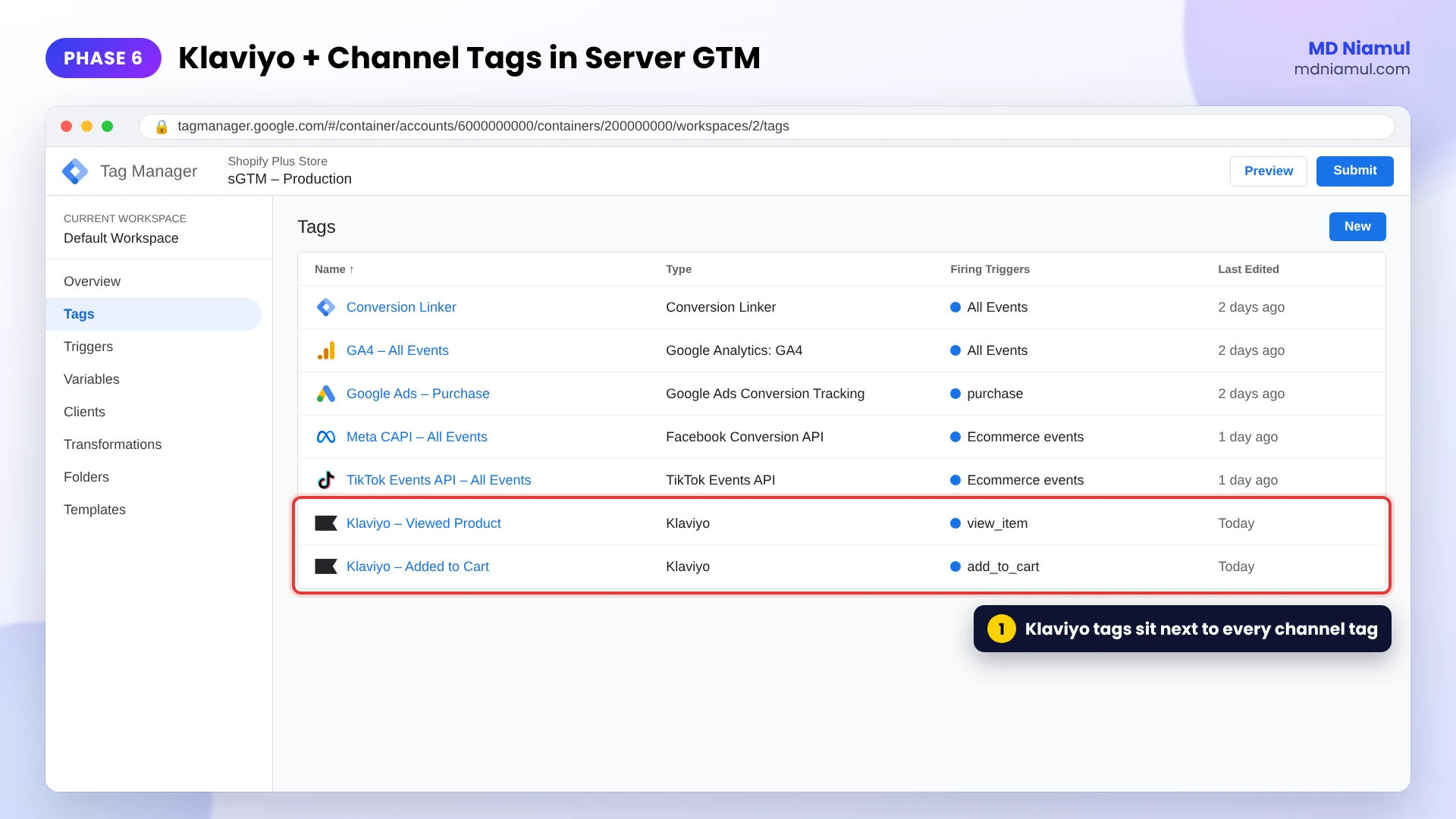Viewport: 1456px width, 819px height.
Task: Click the blue Submit button
Action: [x=1354, y=171]
